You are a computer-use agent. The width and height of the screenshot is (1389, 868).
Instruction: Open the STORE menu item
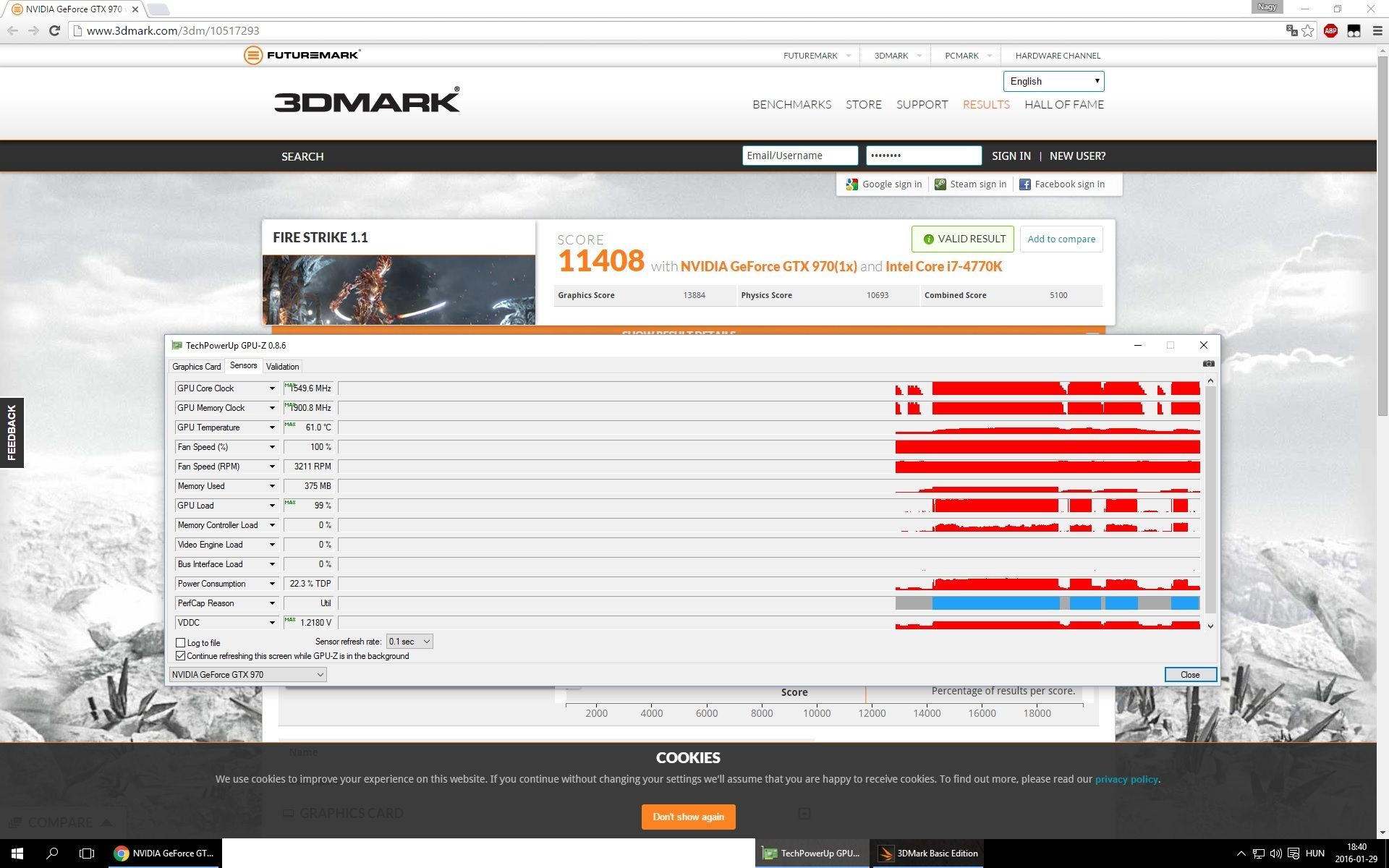tap(864, 105)
